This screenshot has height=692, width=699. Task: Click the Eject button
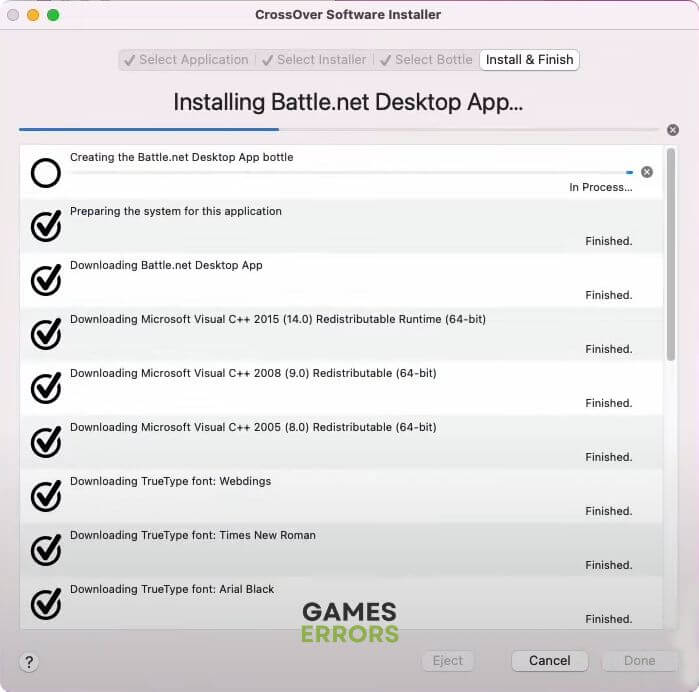coord(448,660)
